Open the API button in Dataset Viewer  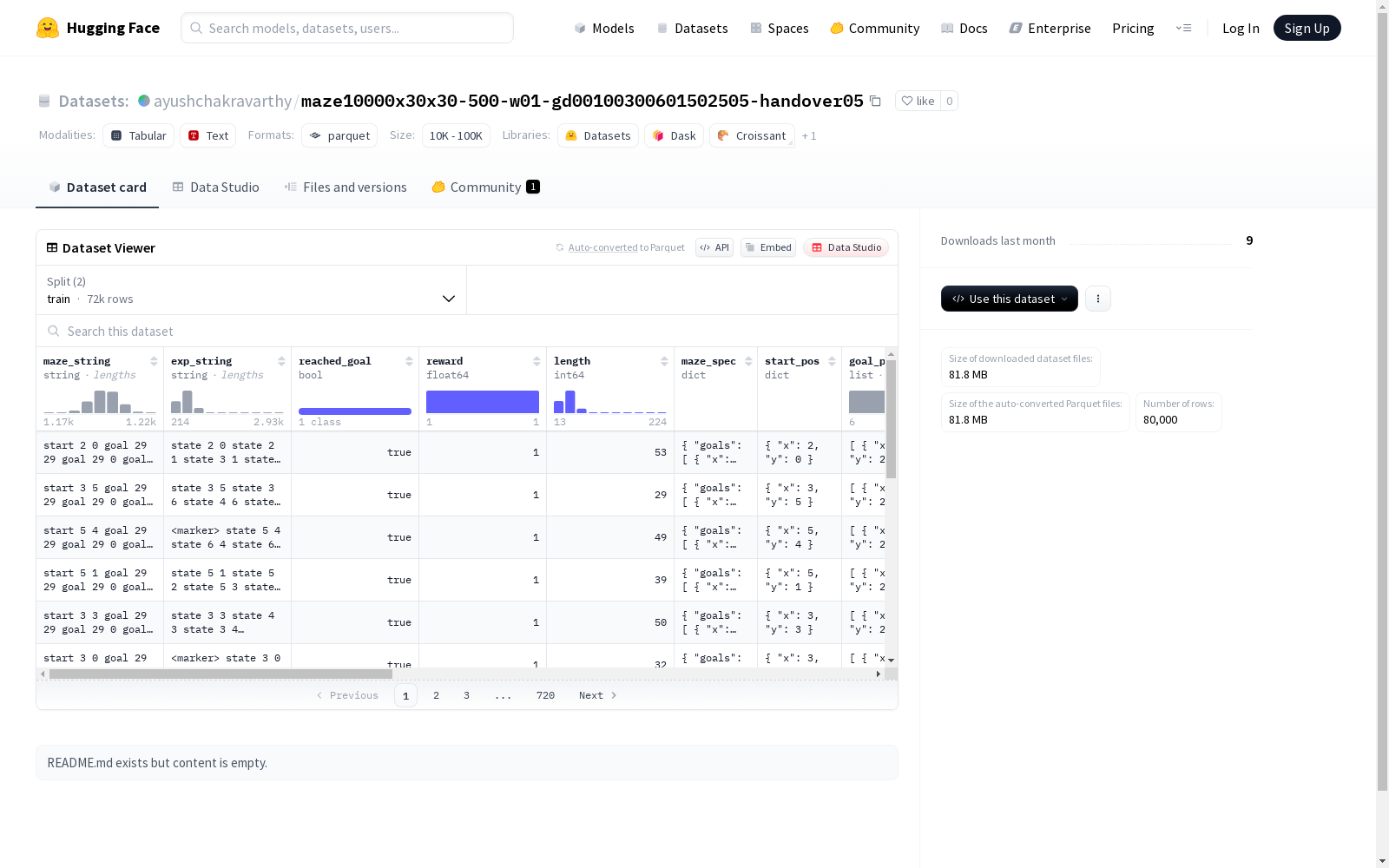[x=714, y=247]
